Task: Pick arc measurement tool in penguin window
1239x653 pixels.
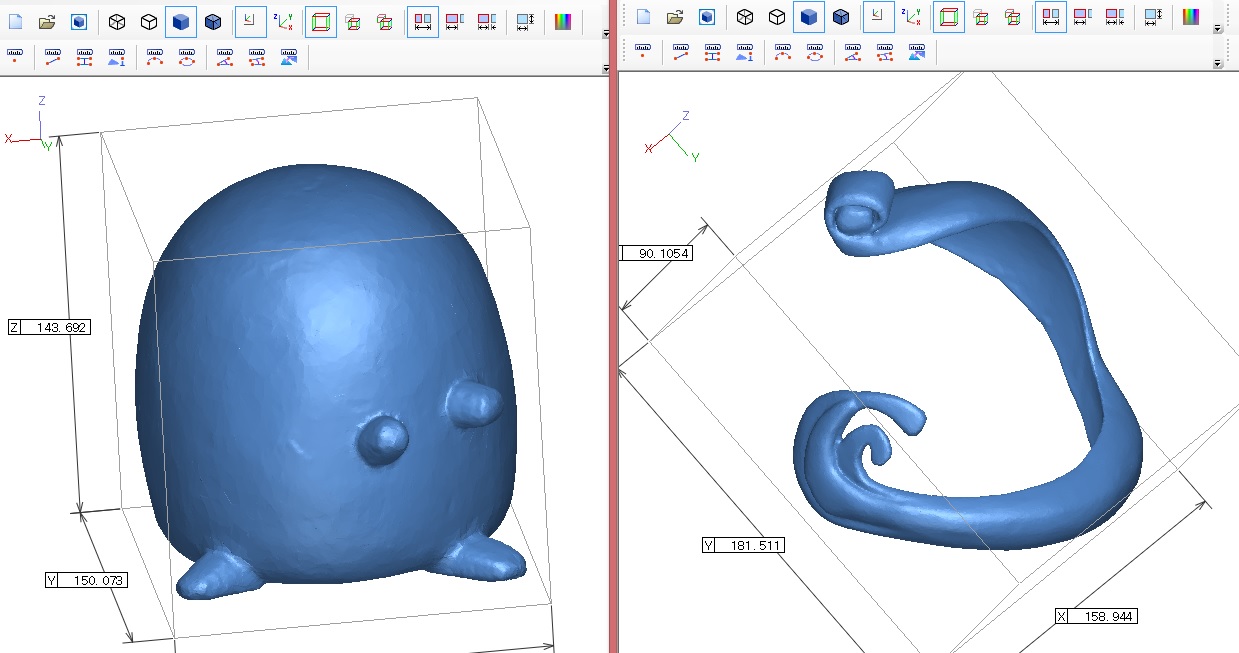Action: (155, 57)
